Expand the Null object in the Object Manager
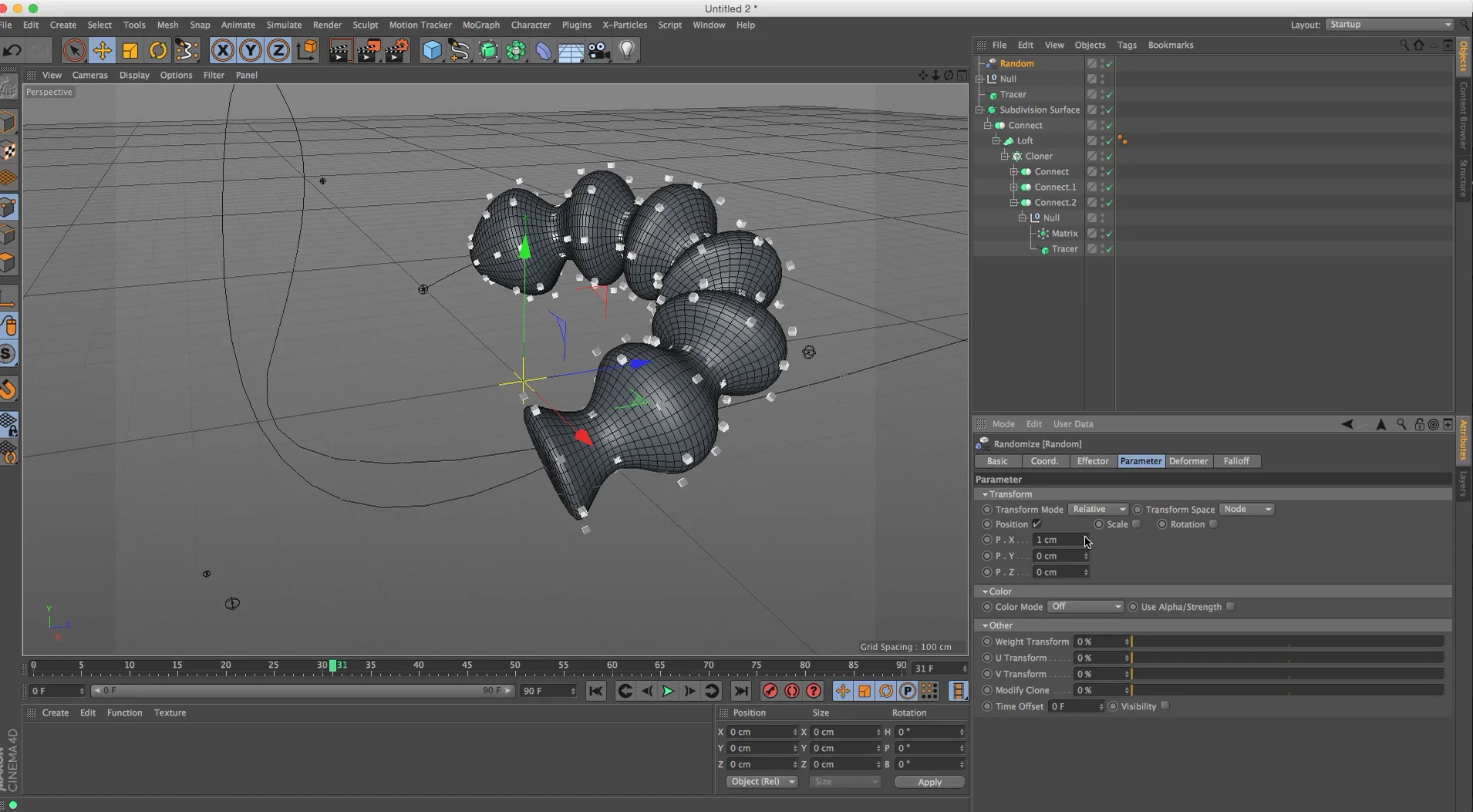 tap(979, 79)
